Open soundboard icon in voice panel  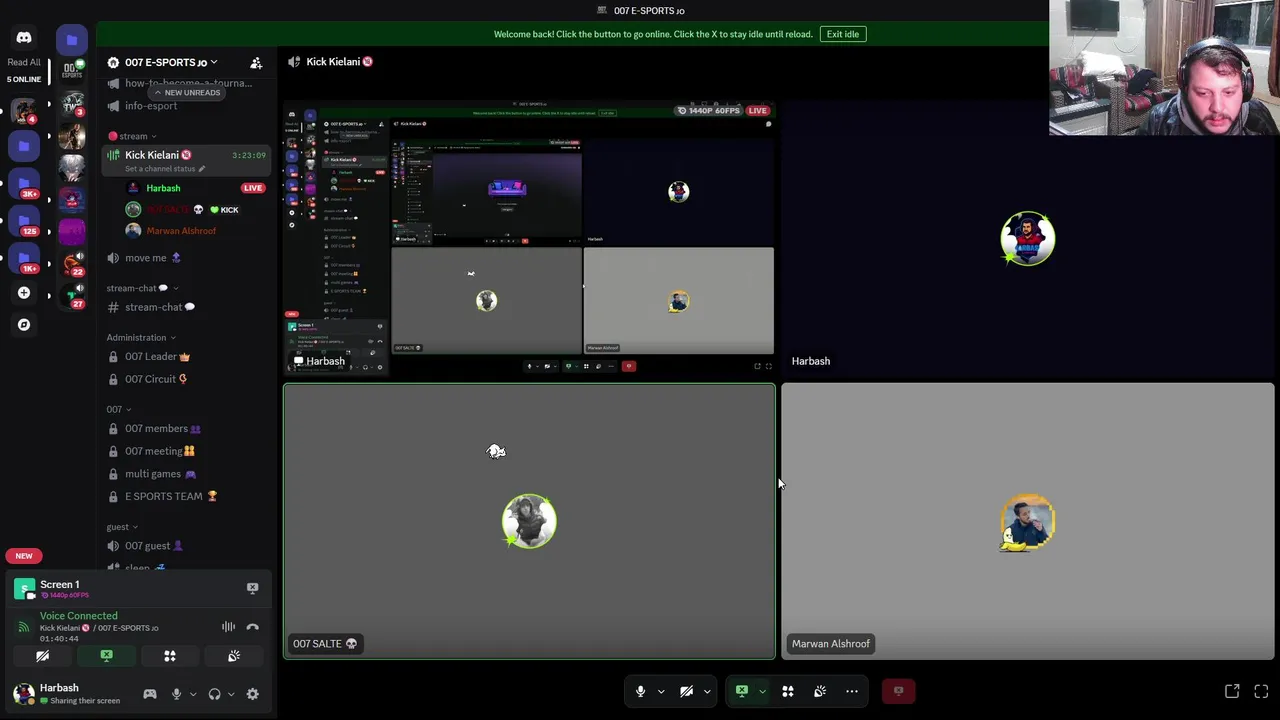click(x=233, y=656)
